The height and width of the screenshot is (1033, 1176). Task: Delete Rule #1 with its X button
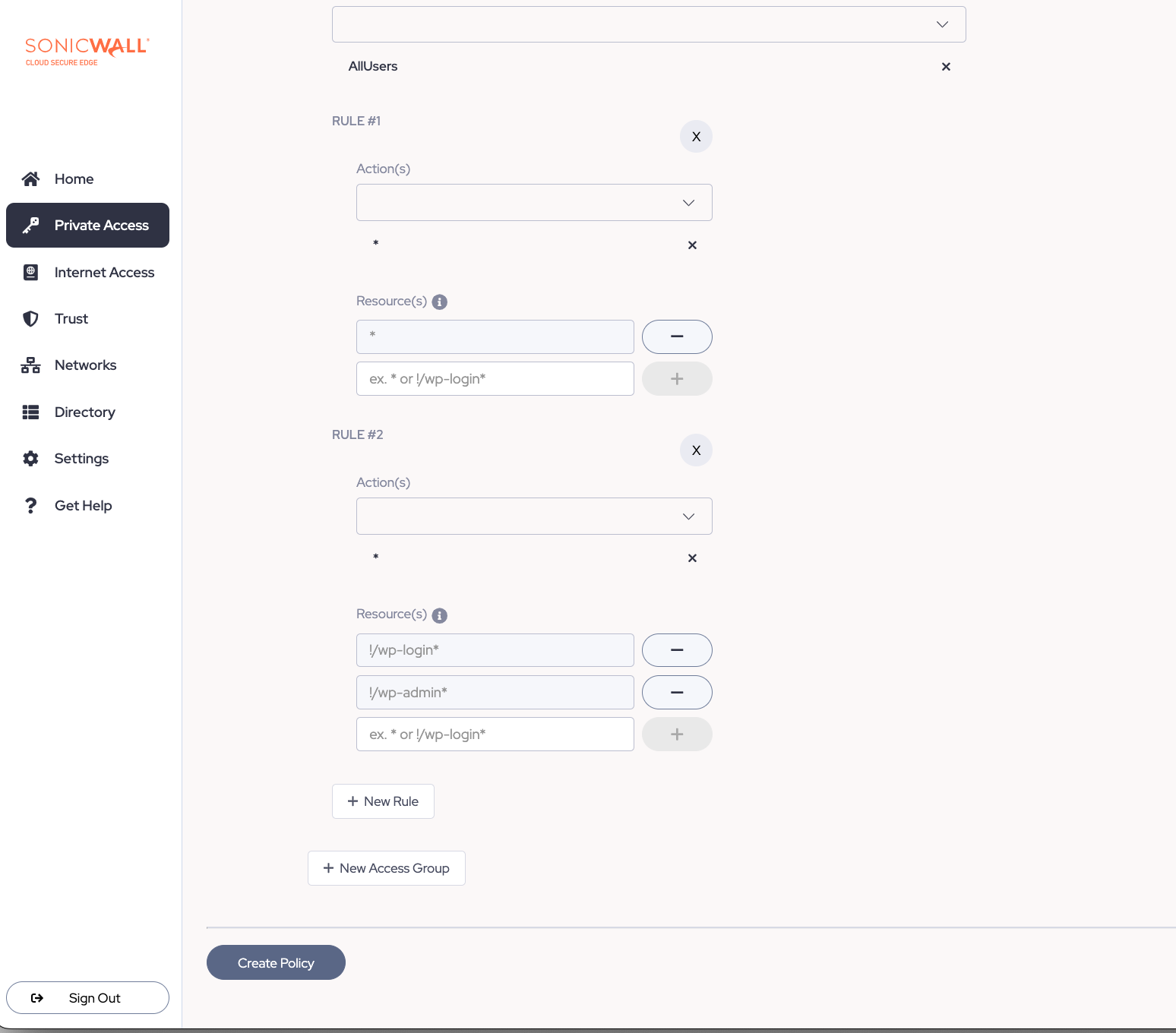pos(696,137)
